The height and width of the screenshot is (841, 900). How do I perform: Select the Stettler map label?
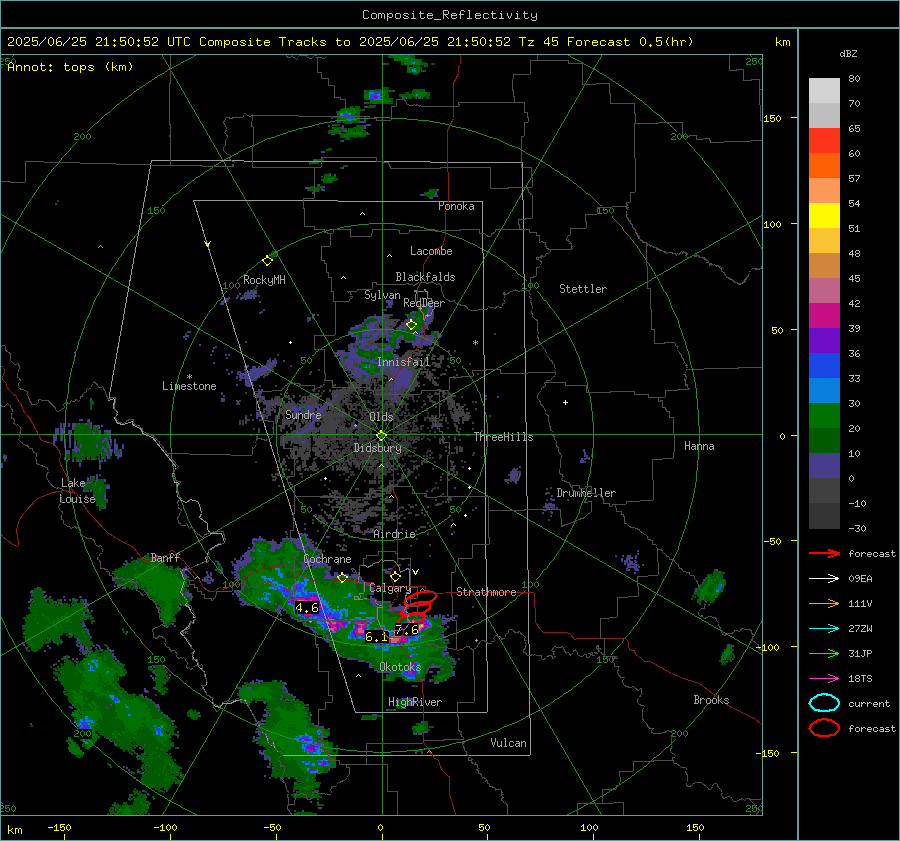pos(583,289)
